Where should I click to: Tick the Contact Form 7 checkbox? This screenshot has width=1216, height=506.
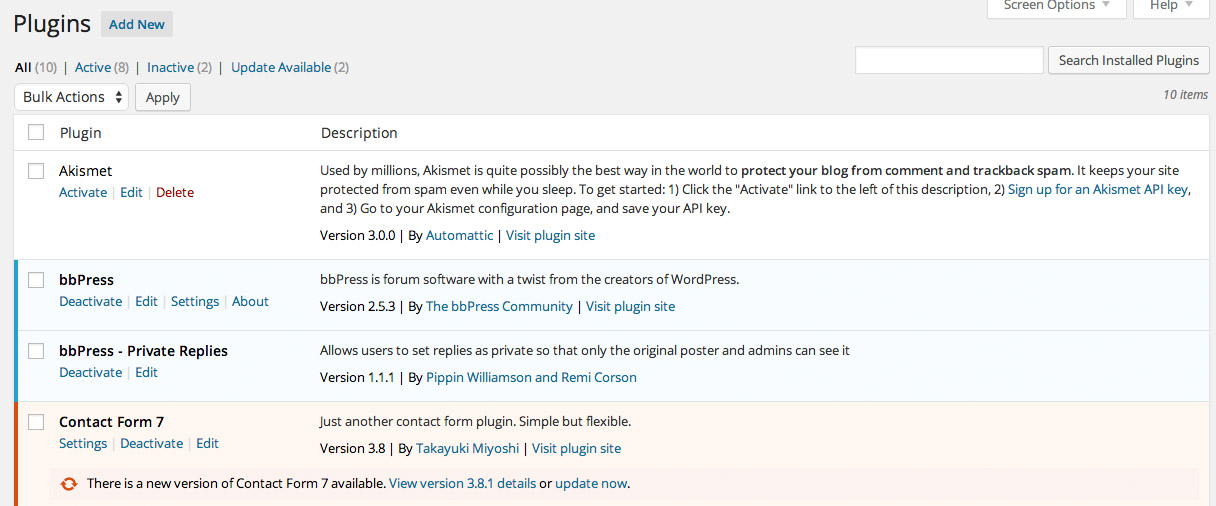pos(36,422)
